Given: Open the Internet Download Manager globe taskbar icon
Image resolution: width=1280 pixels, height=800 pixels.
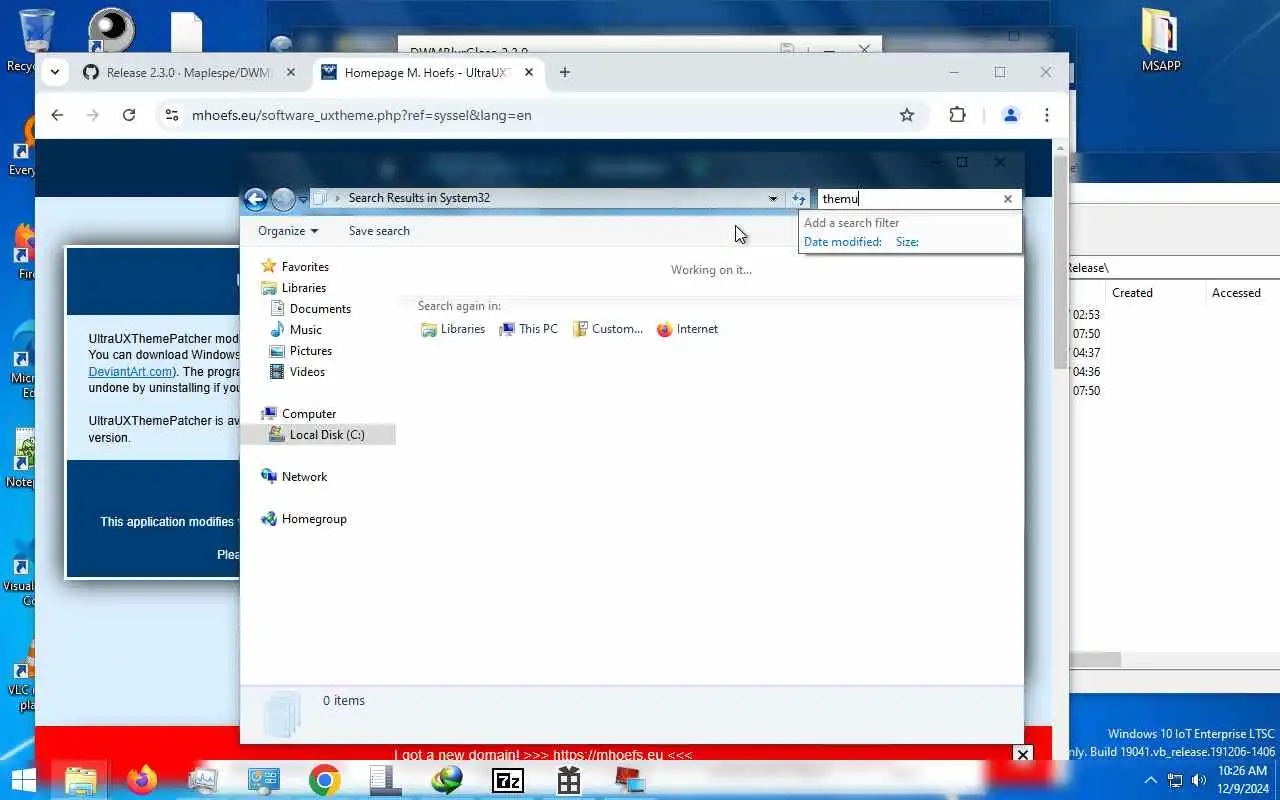Looking at the screenshot, I should (x=447, y=780).
